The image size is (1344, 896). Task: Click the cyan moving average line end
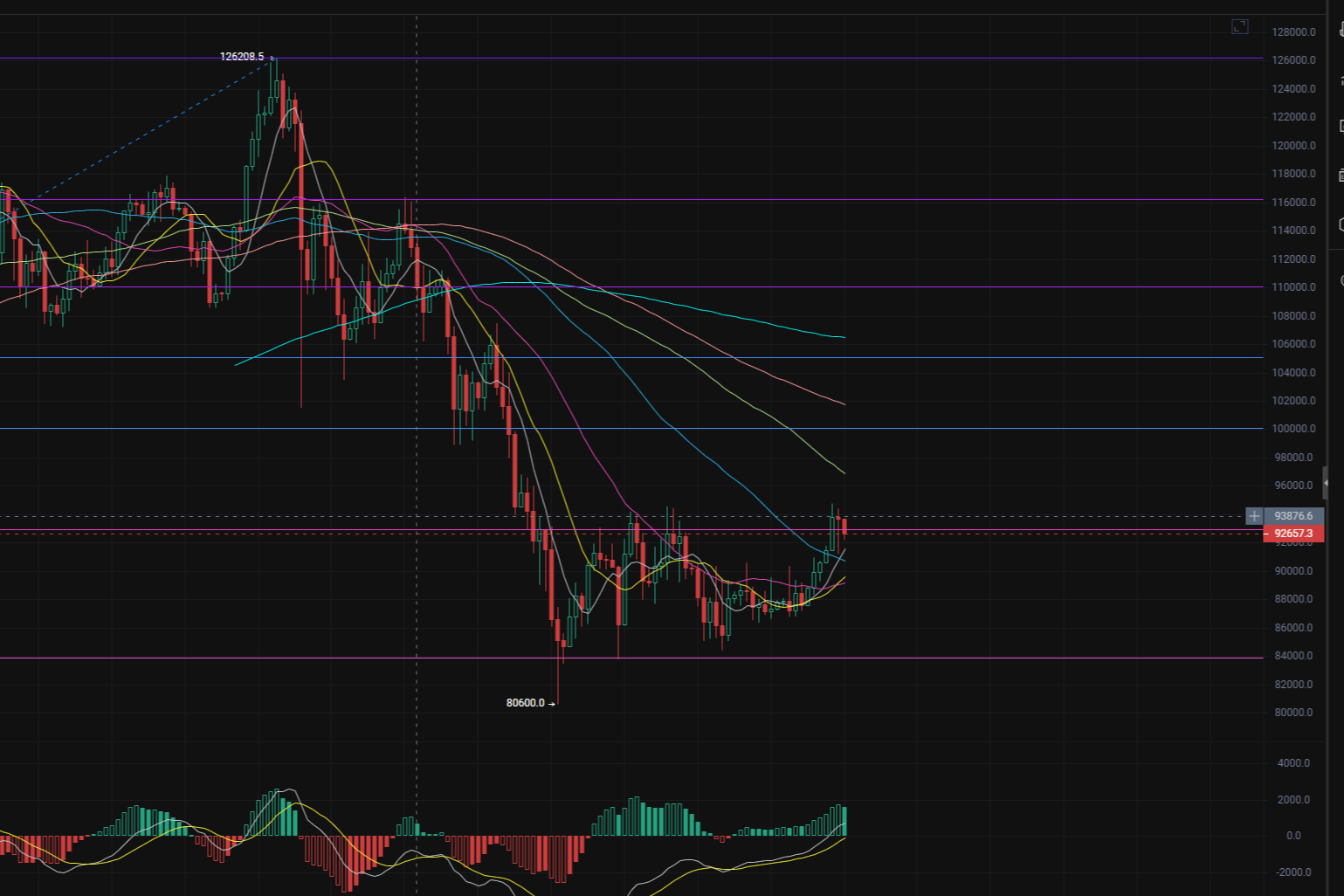(842, 337)
